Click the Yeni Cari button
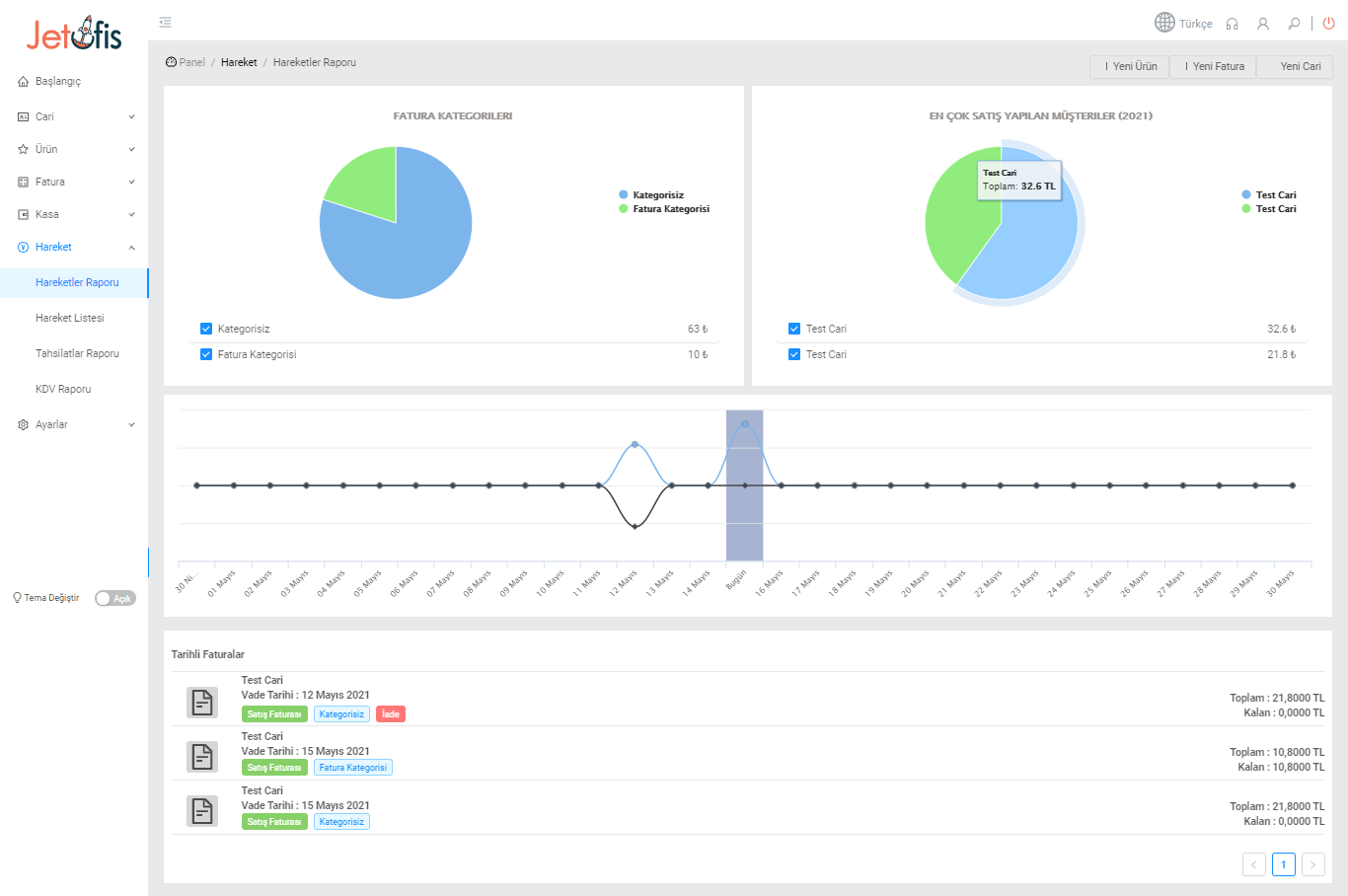The width and height of the screenshot is (1348, 896). [1295, 66]
